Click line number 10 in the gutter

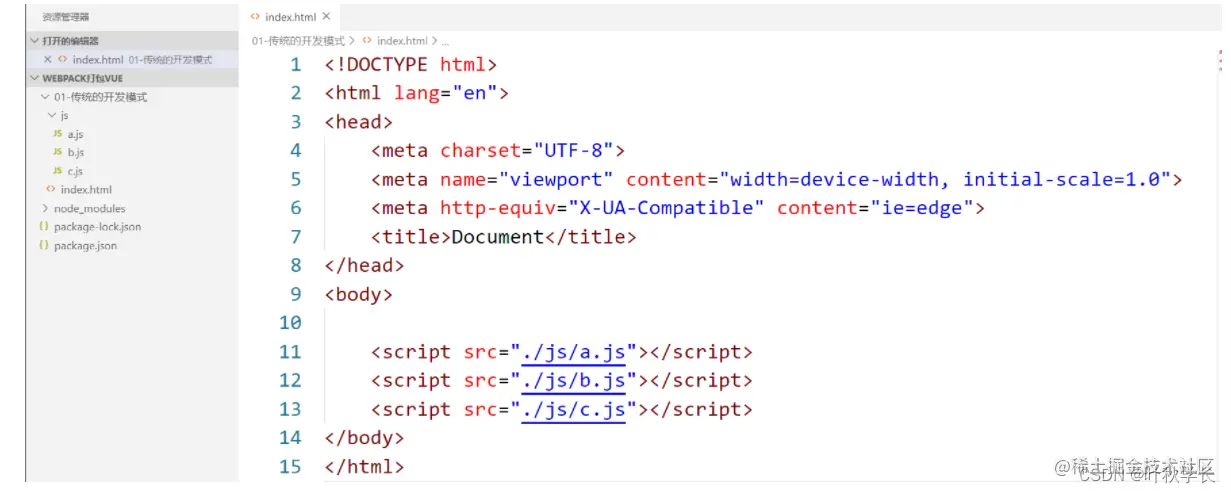290,323
